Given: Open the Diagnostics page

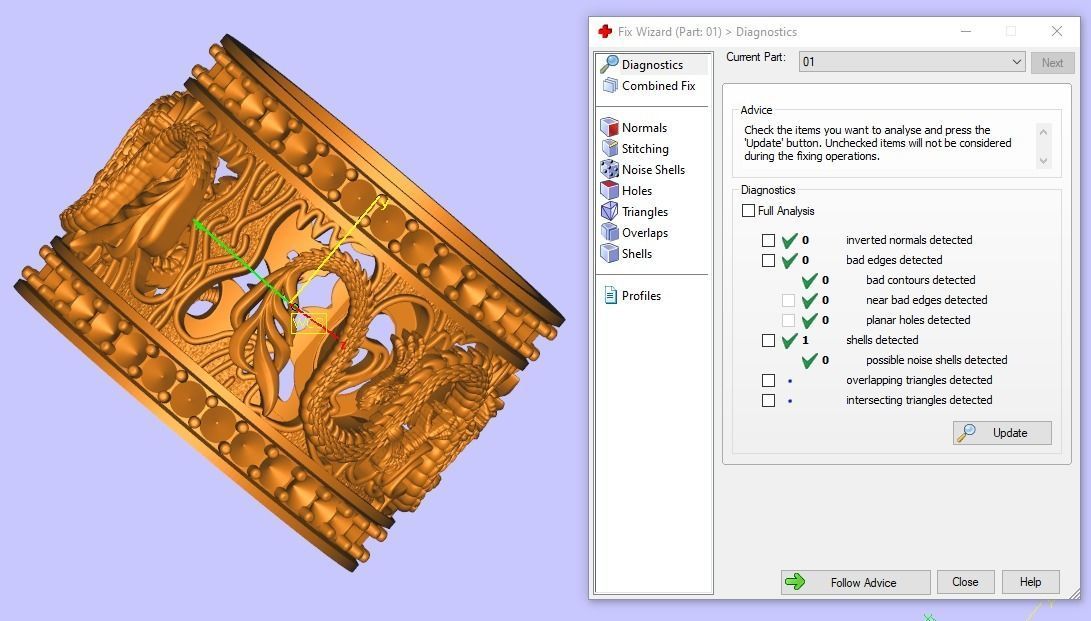Looking at the screenshot, I should [652, 65].
